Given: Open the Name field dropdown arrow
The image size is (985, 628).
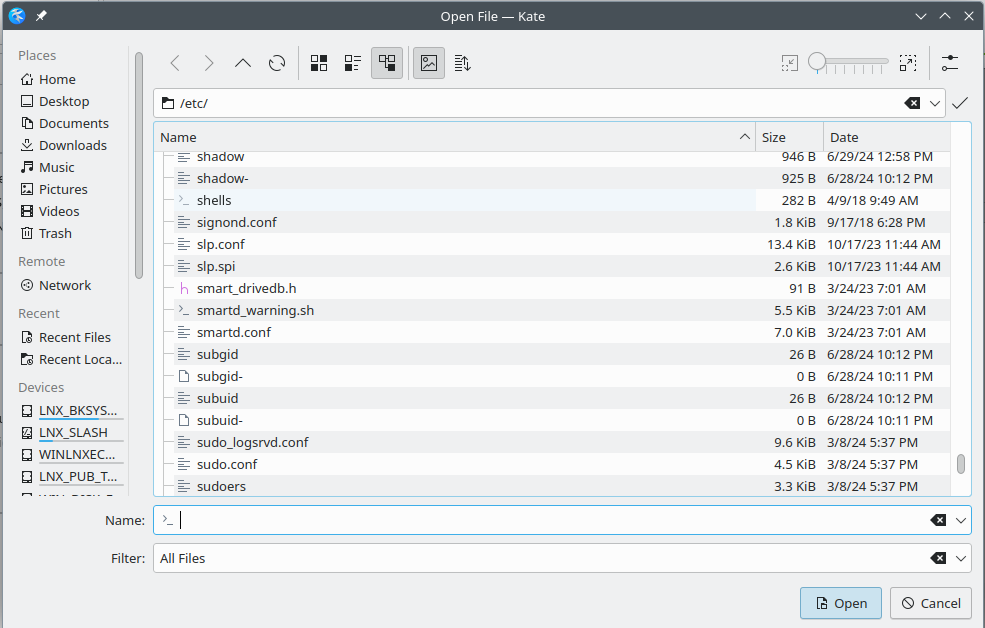Looking at the screenshot, I should [x=961, y=520].
